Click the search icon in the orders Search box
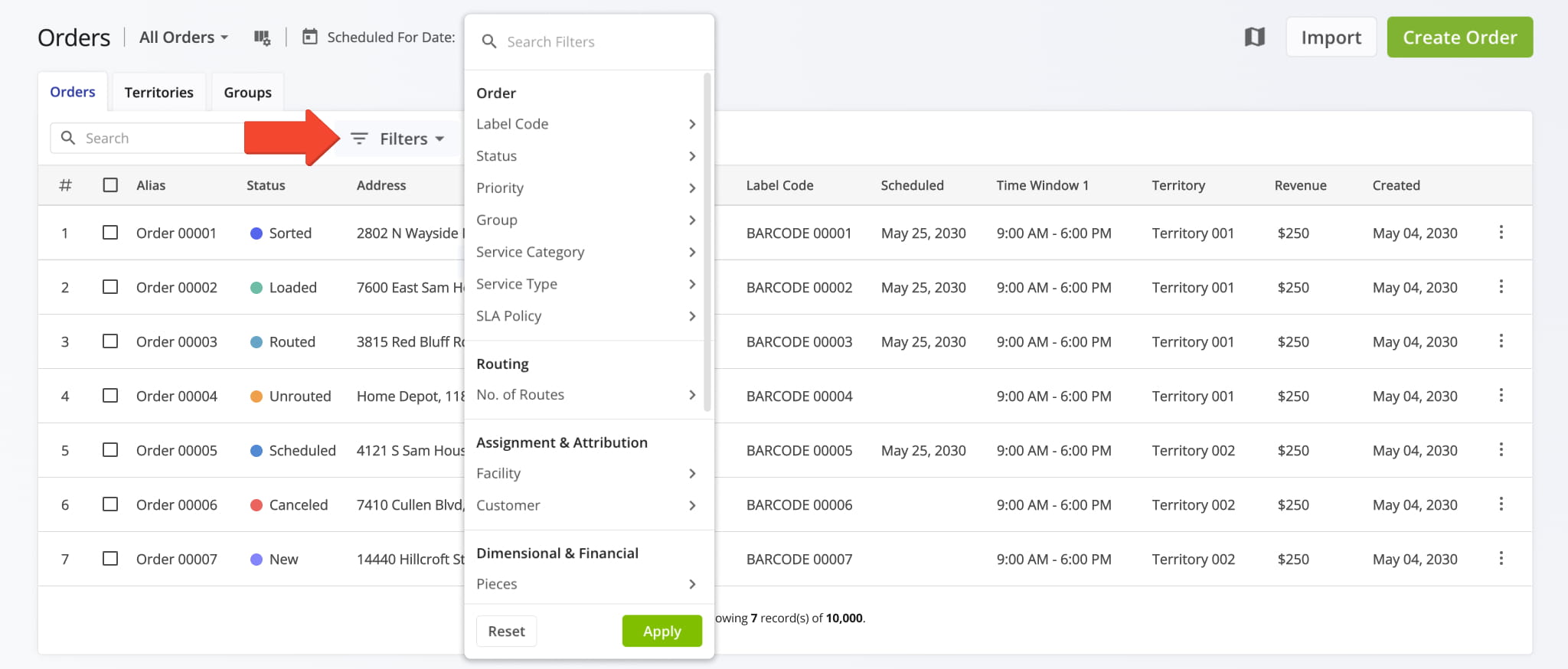The width and height of the screenshot is (1568, 669). pyautogui.click(x=68, y=138)
